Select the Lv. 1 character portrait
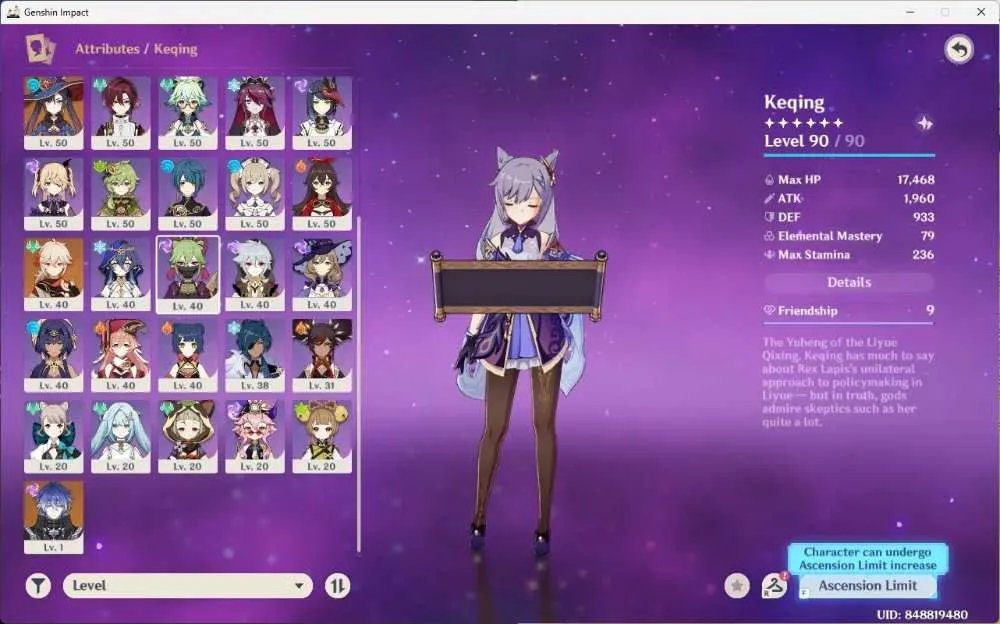The height and width of the screenshot is (624, 1000). coord(54,517)
